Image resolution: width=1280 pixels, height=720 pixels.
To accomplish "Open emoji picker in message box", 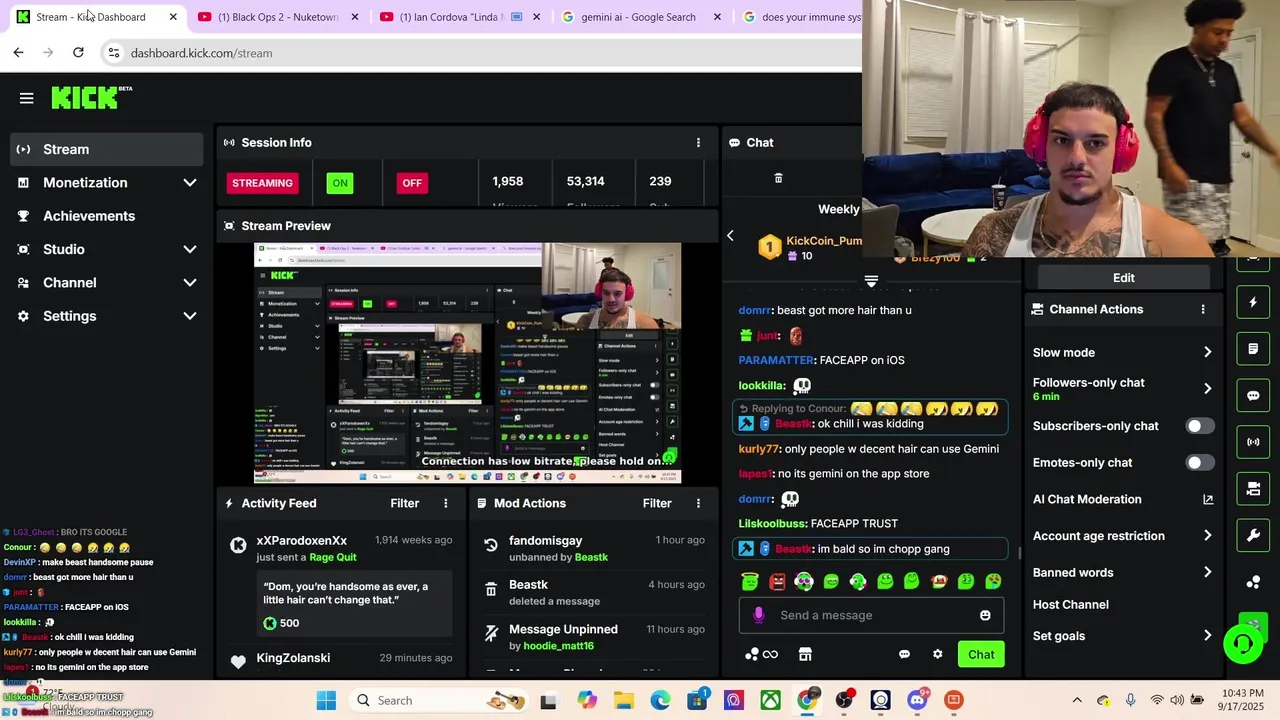I will click(985, 615).
